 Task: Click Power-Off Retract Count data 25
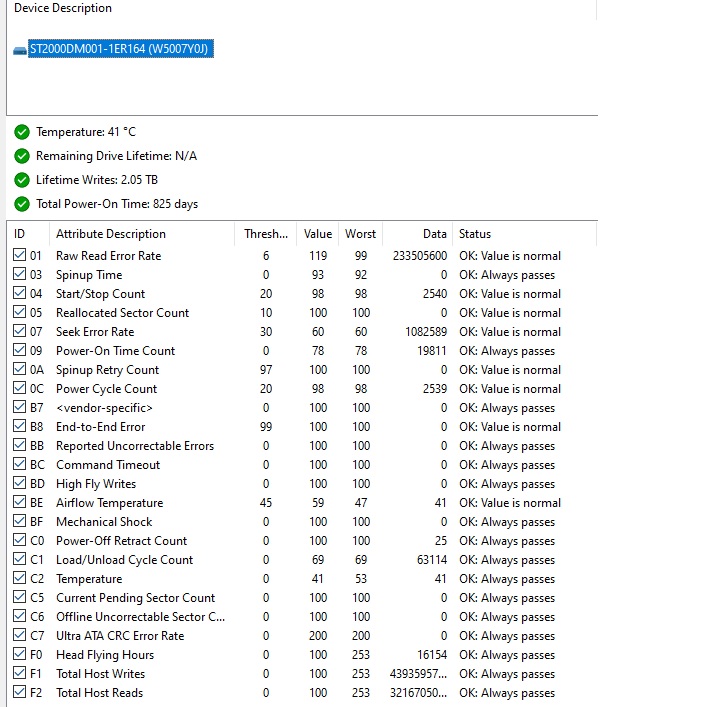point(440,541)
